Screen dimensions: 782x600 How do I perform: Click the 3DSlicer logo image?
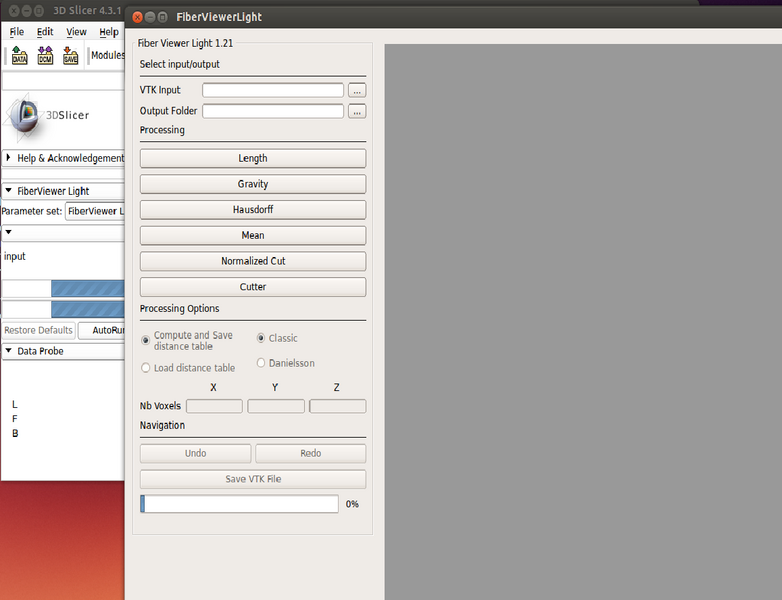tap(24, 114)
